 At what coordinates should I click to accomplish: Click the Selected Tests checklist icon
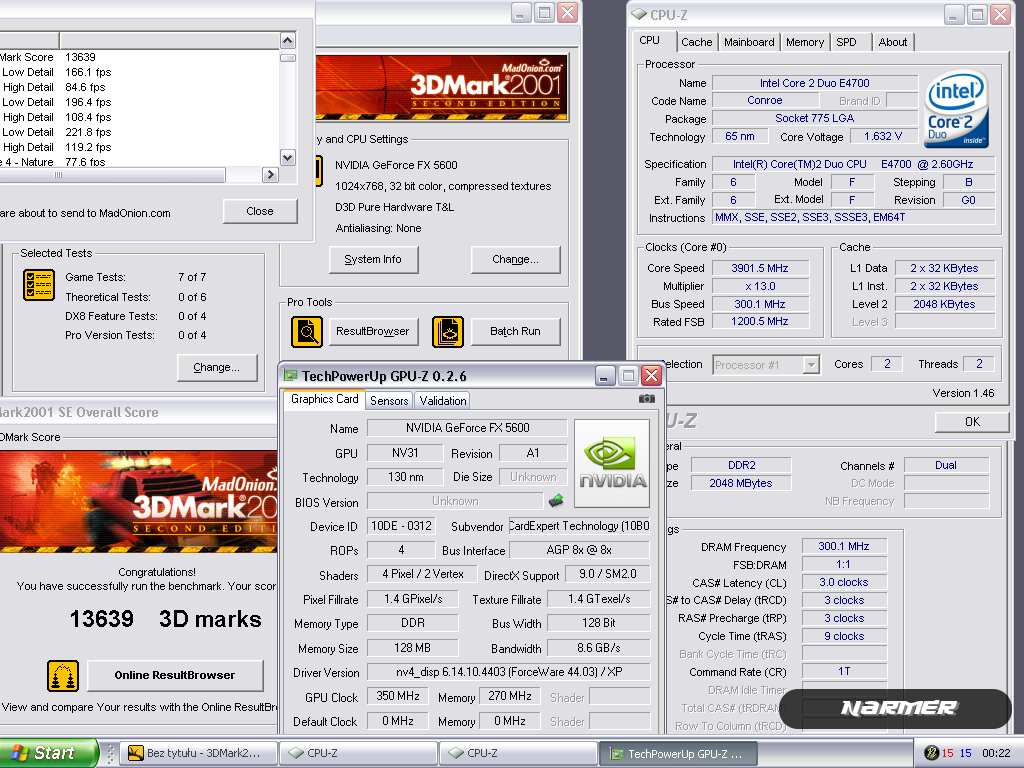(x=39, y=285)
